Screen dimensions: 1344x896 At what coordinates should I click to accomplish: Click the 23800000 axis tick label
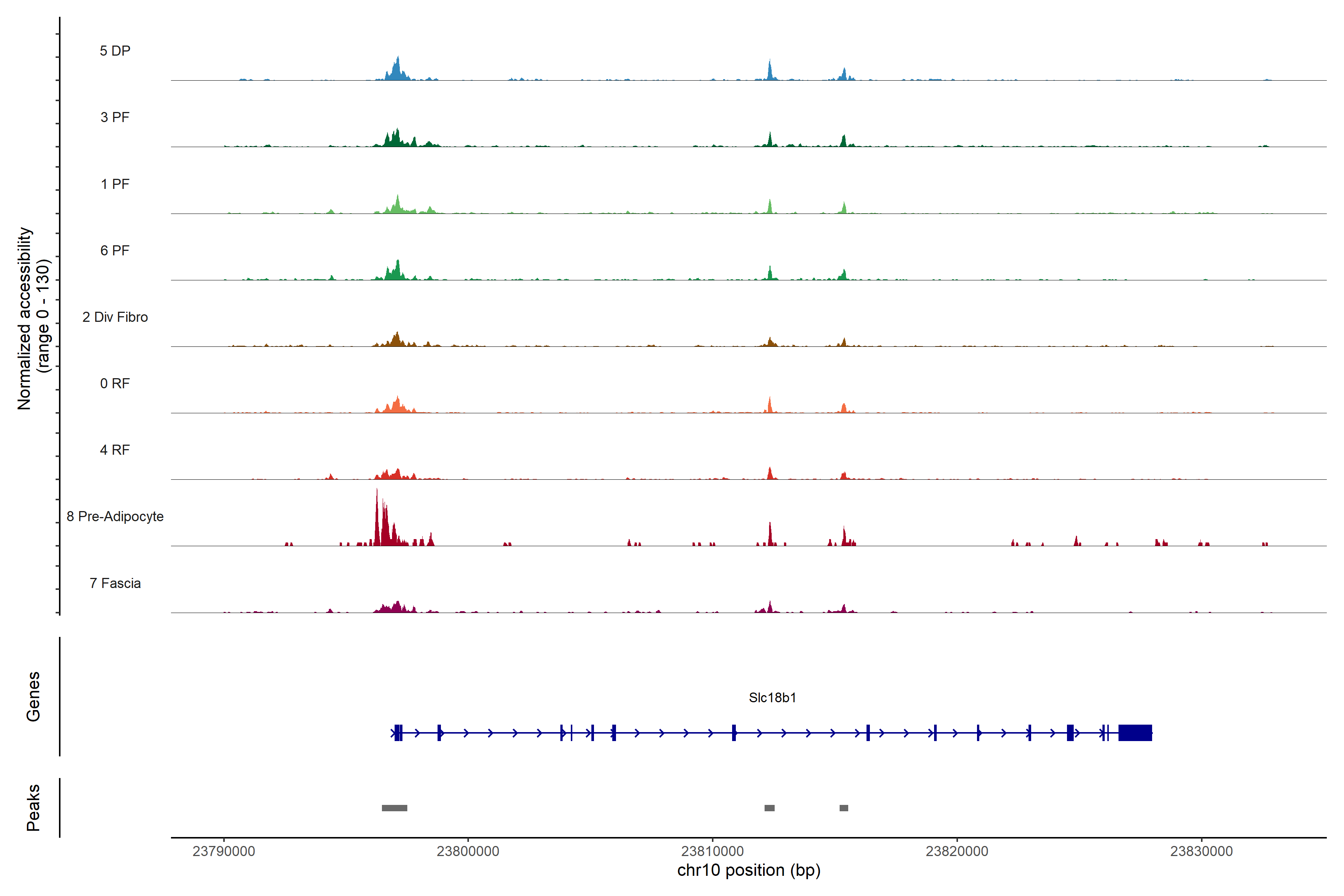tap(467, 851)
